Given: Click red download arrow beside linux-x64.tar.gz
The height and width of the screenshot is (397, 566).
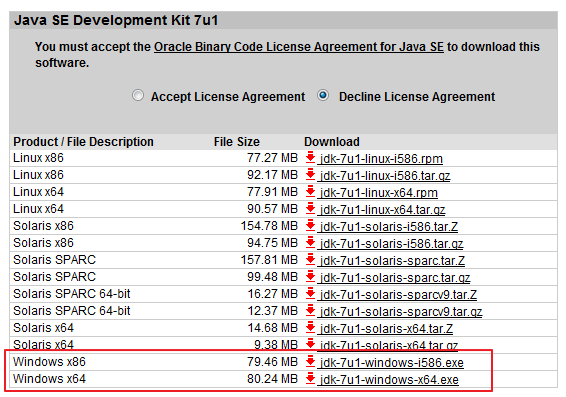Looking at the screenshot, I should [310, 209].
